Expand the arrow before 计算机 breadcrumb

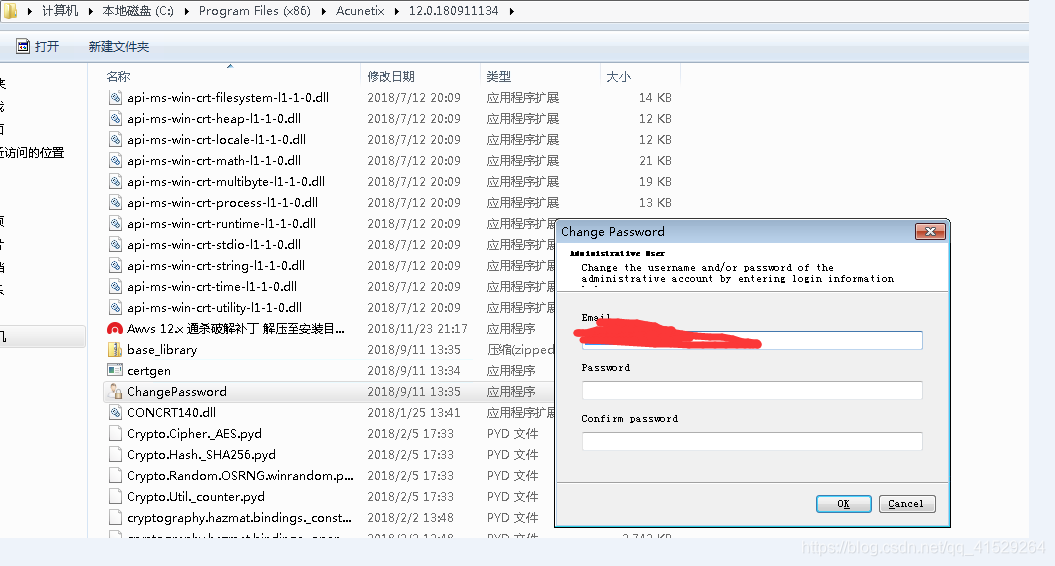(30, 11)
